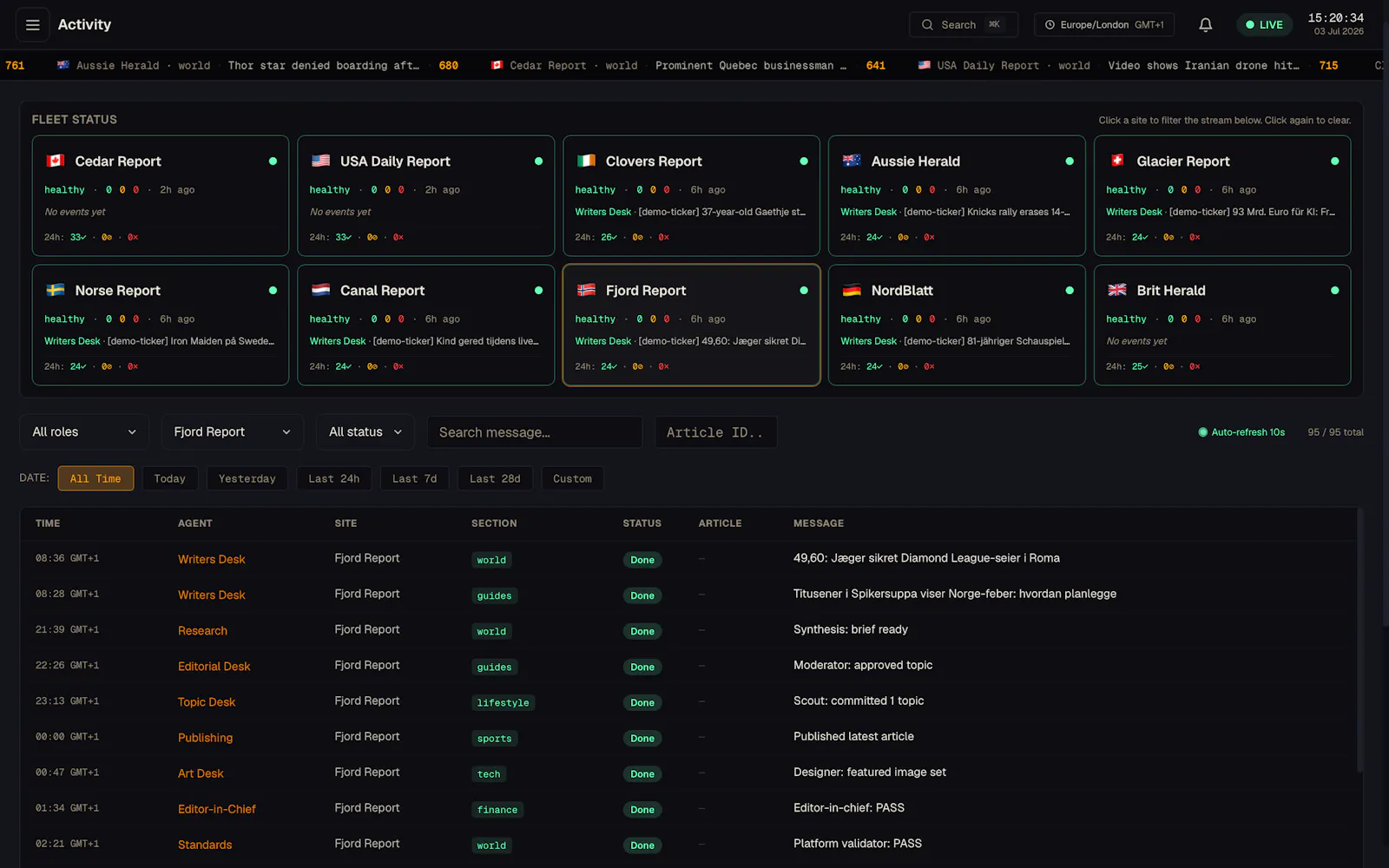
Task: Filter stream by NordBlatt card
Action: 957,325
